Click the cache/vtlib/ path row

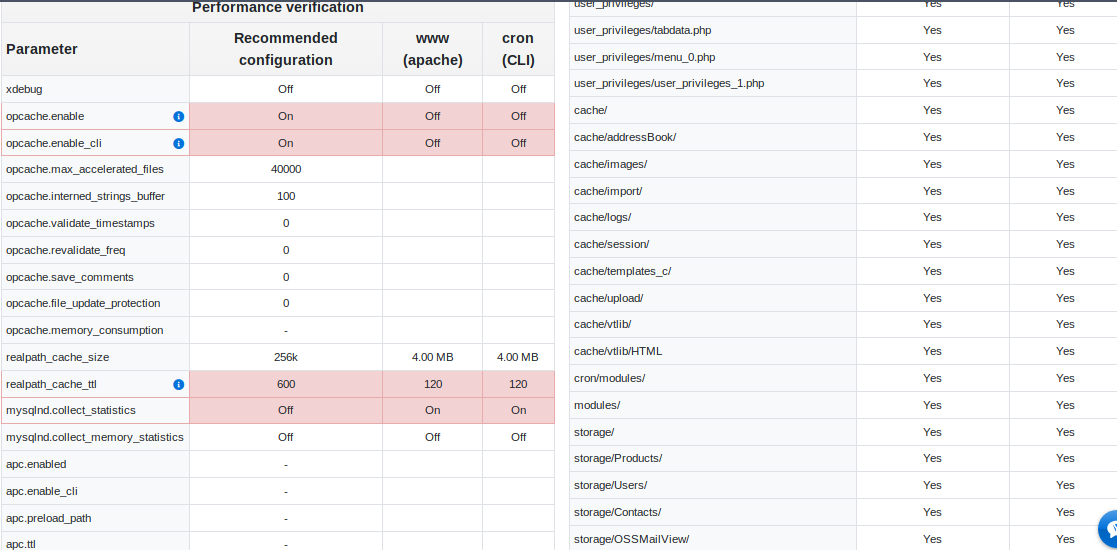pyautogui.click(x=843, y=324)
